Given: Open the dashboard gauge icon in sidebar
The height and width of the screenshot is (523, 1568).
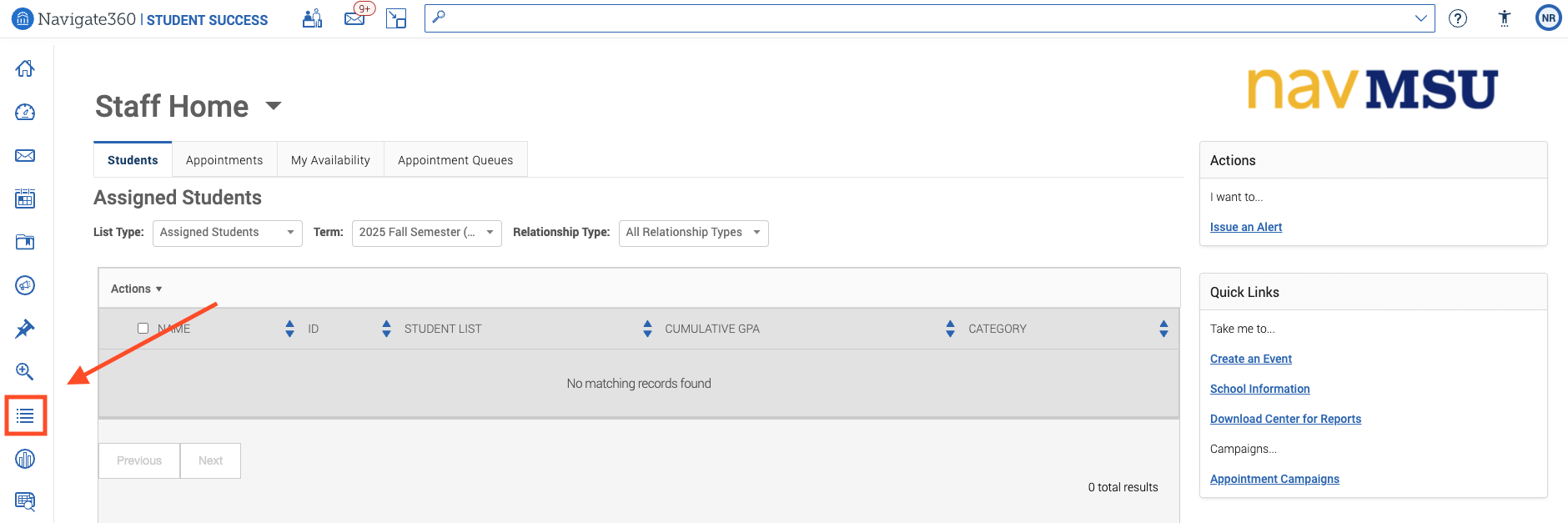Looking at the screenshot, I should click(x=25, y=112).
